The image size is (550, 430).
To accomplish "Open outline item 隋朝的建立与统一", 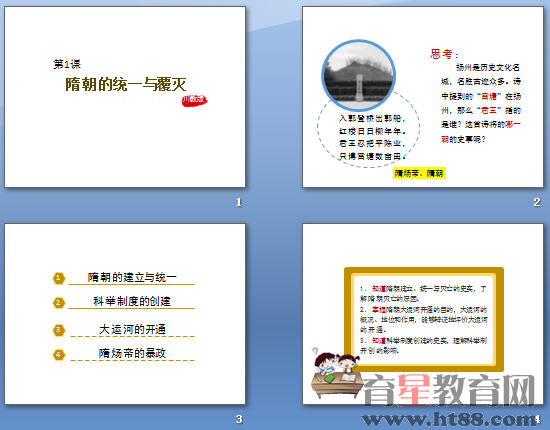I will (132, 277).
